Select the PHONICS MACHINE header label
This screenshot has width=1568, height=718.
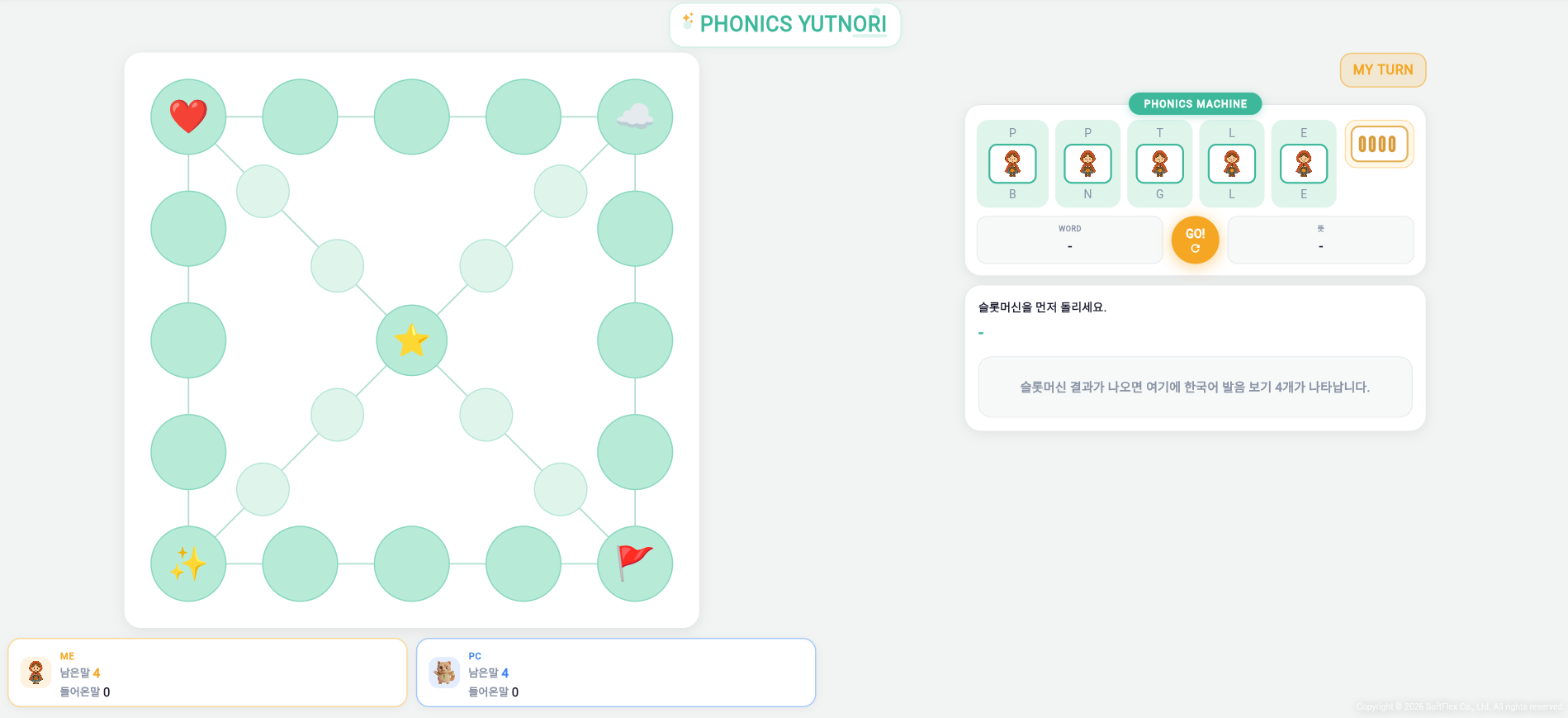(x=1195, y=103)
